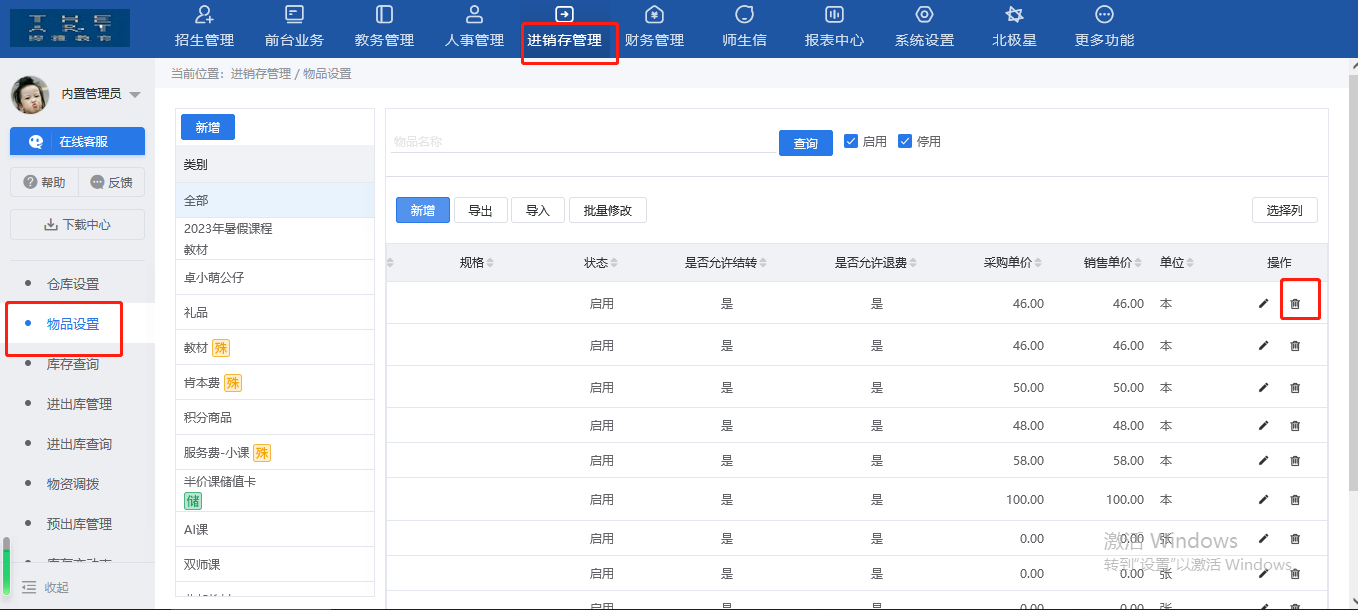Image resolution: width=1358 pixels, height=610 pixels.
Task: Select the 2023年暑假课程教材 category
Action: (275, 239)
